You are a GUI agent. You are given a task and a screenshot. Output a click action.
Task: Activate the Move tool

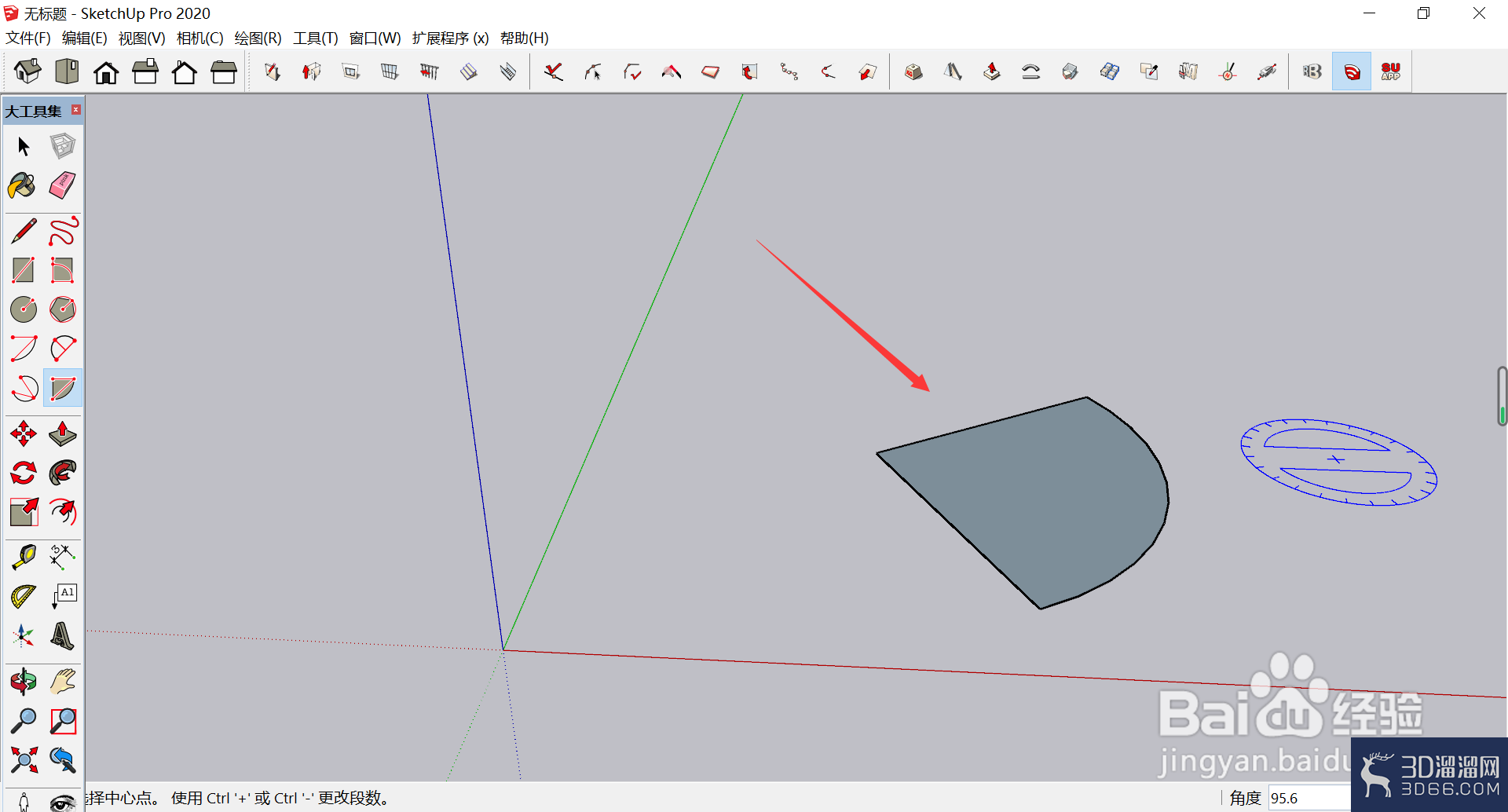tap(24, 433)
